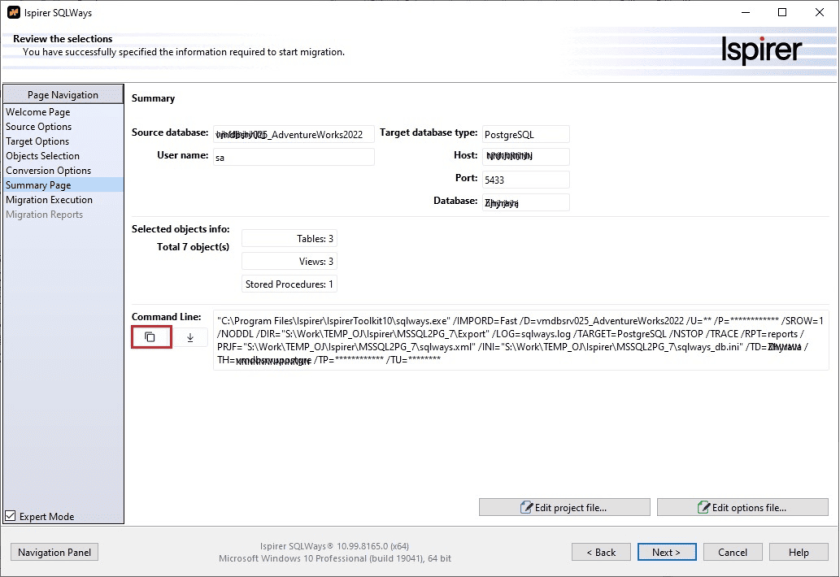Open Help for this page

click(x=798, y=552)
